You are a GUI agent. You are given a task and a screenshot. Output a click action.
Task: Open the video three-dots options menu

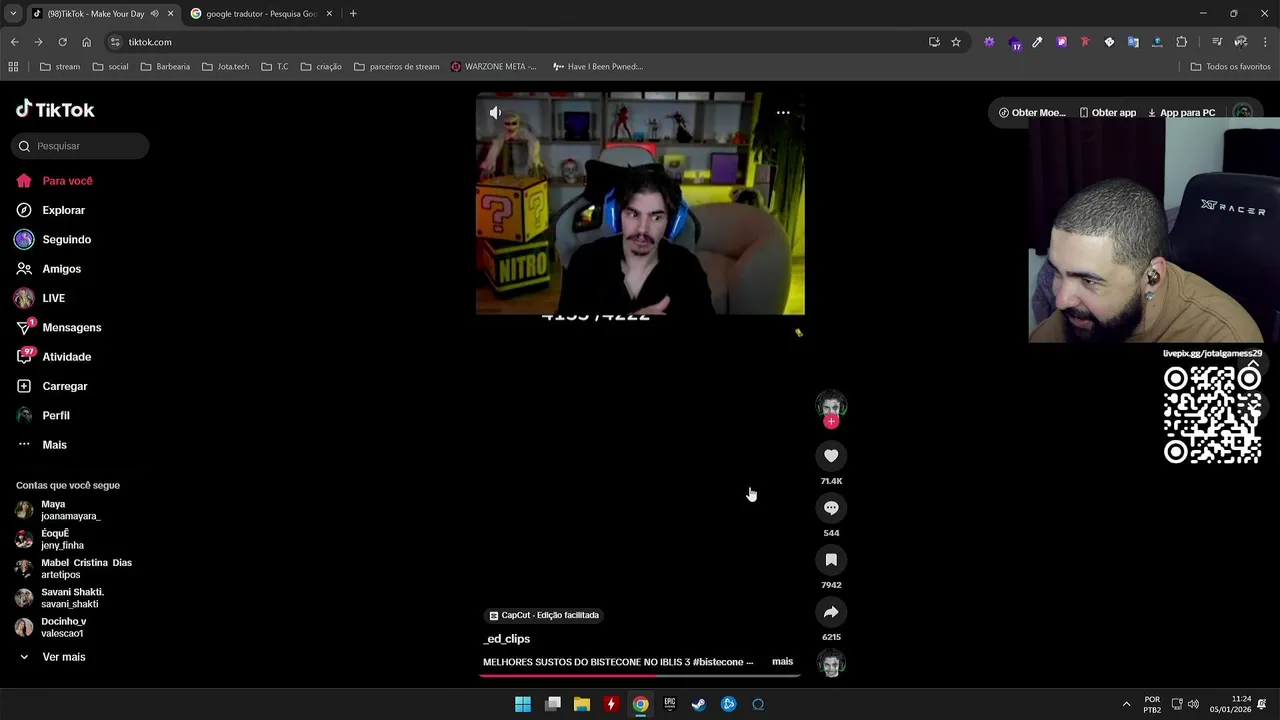[783, 113]
